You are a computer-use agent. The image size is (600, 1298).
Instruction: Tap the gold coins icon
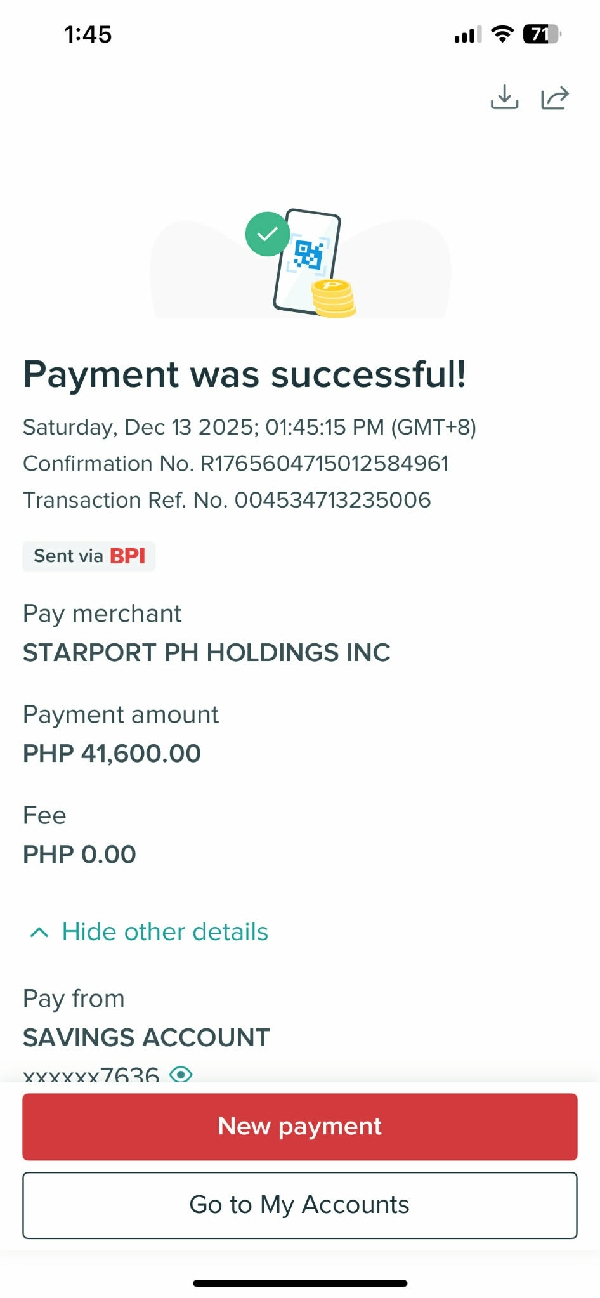333,298
